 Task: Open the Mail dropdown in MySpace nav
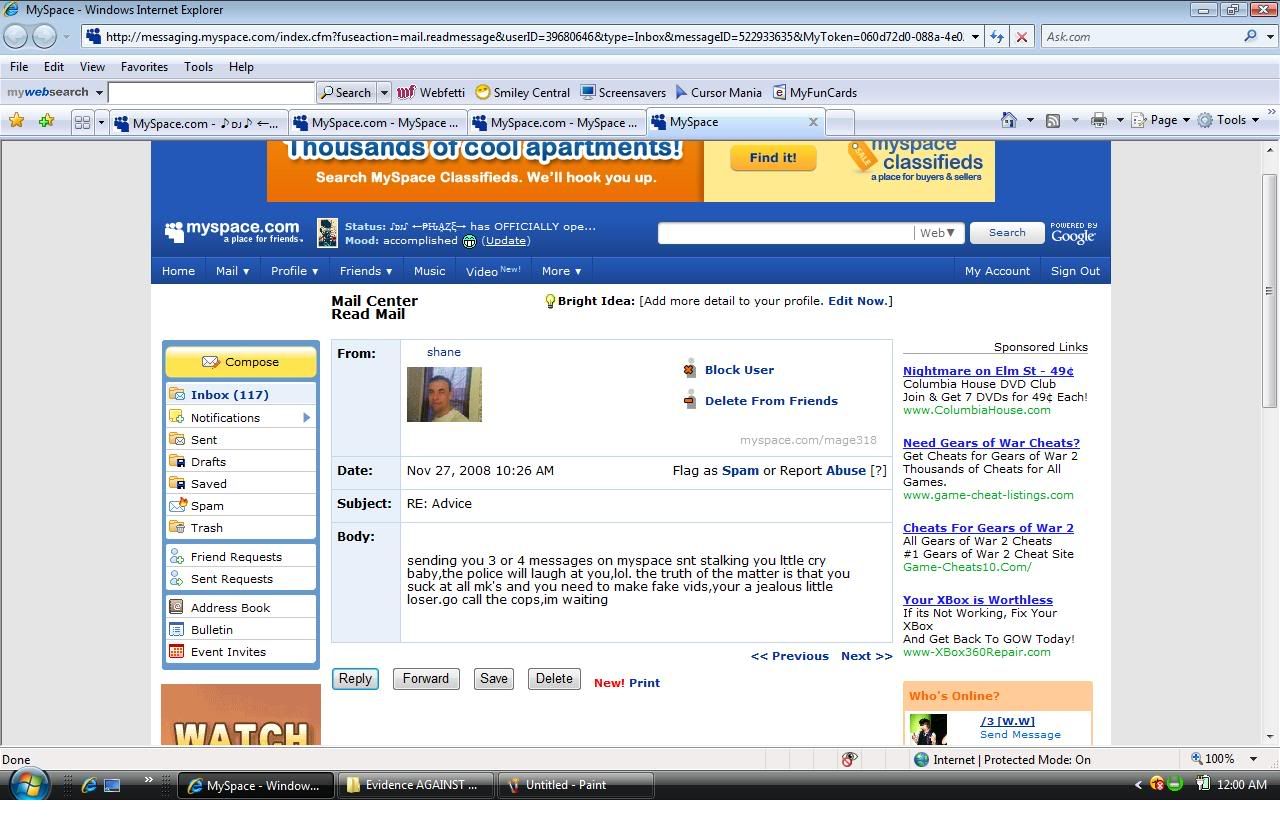coord(232,271)
